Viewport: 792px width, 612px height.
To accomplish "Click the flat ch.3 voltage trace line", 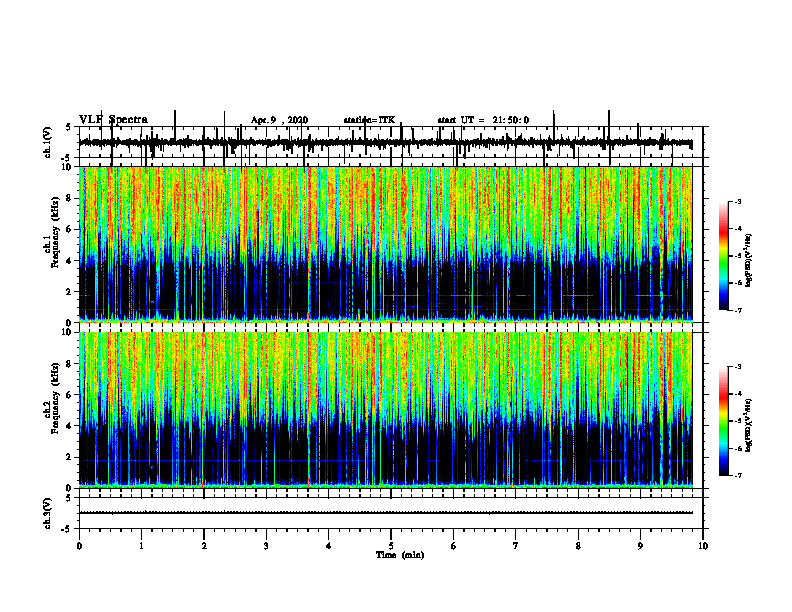I will point(386,513).
